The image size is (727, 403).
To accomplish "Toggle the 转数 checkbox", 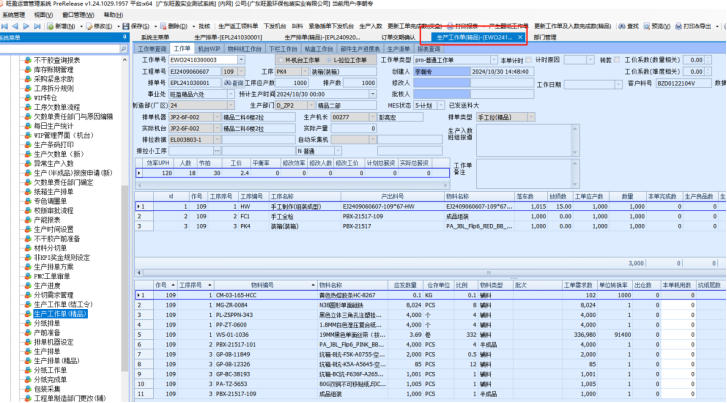I will point(617,60).
